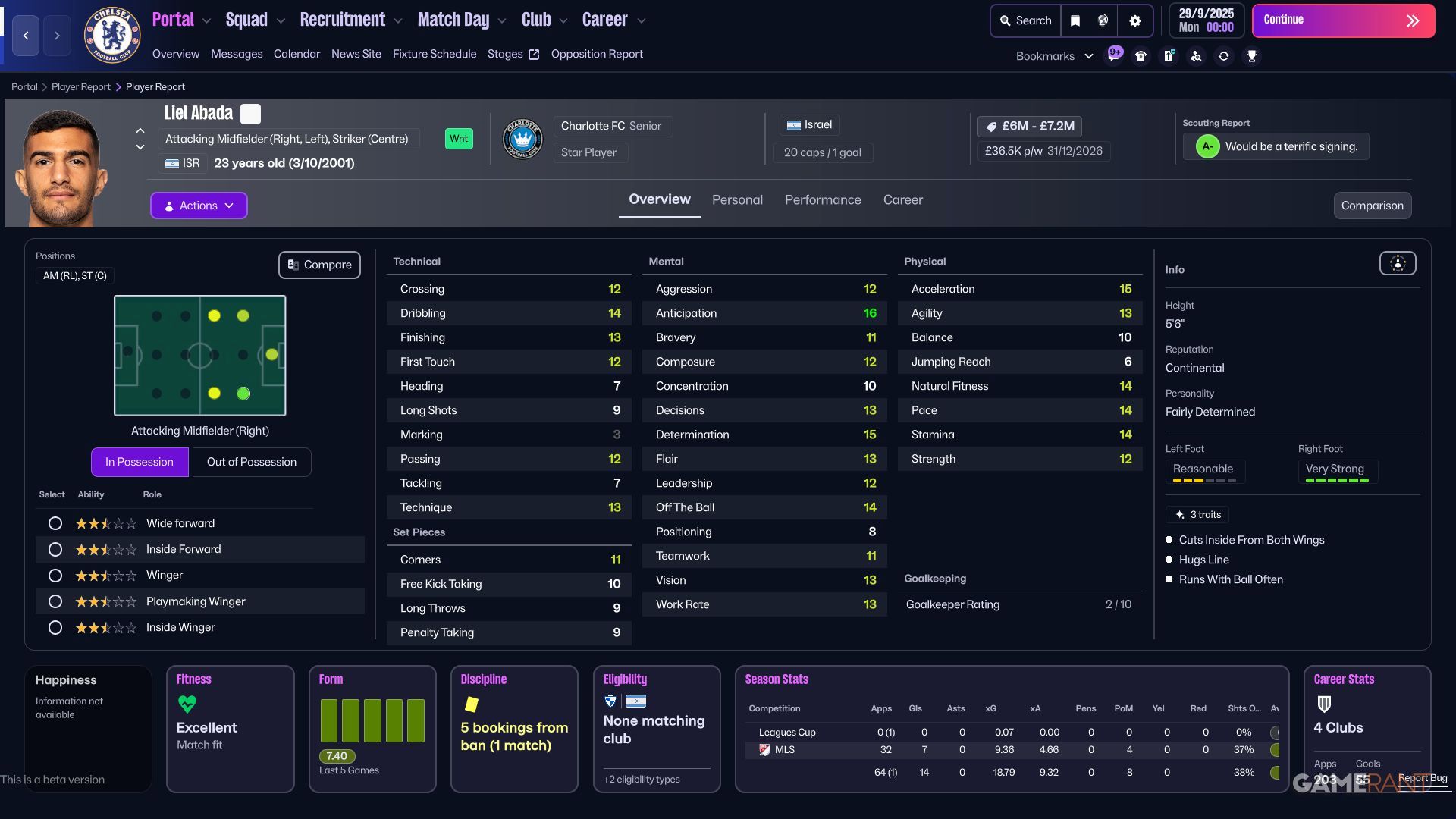Open the Actions dropdown
1456x819 pixels.
point(198,205)
